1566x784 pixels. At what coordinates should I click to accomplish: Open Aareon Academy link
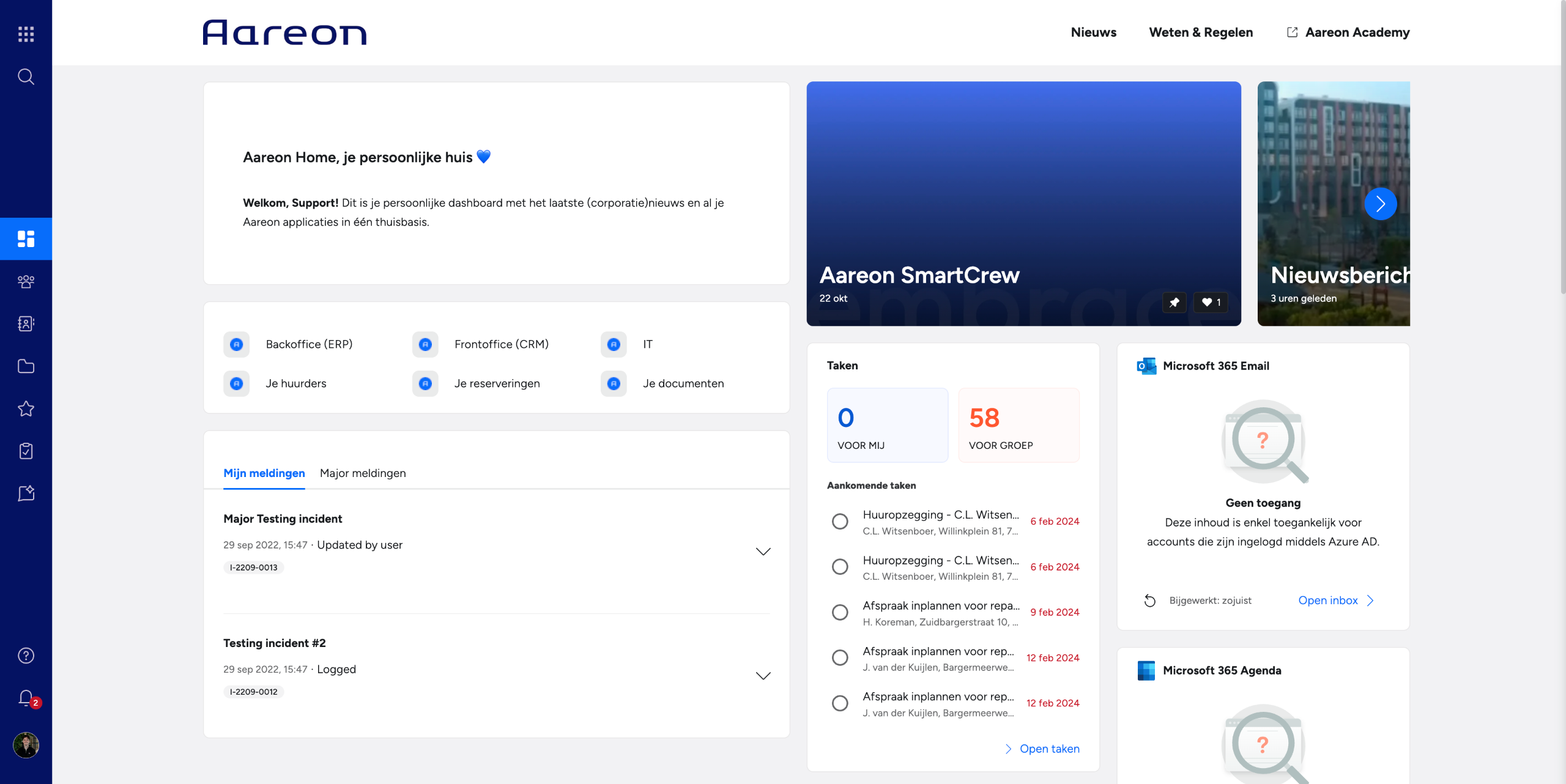[x=1357, y=32]
